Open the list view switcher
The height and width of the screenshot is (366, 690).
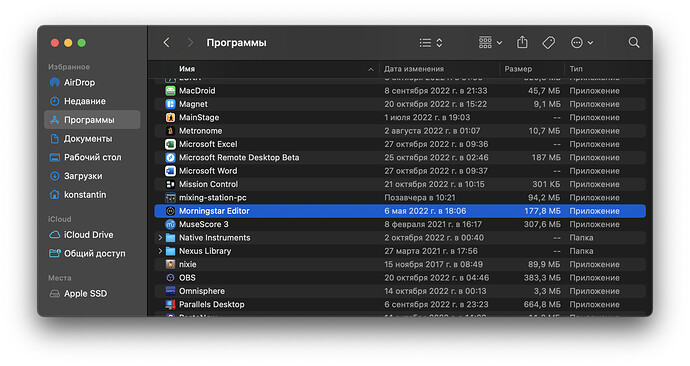[431, 43]
